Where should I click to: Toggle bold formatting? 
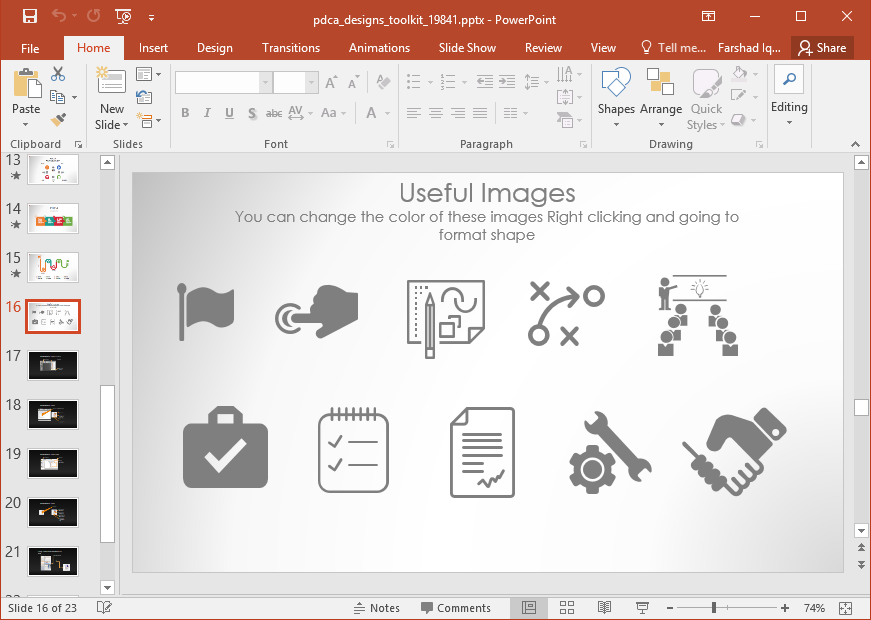tap(185, 113)
